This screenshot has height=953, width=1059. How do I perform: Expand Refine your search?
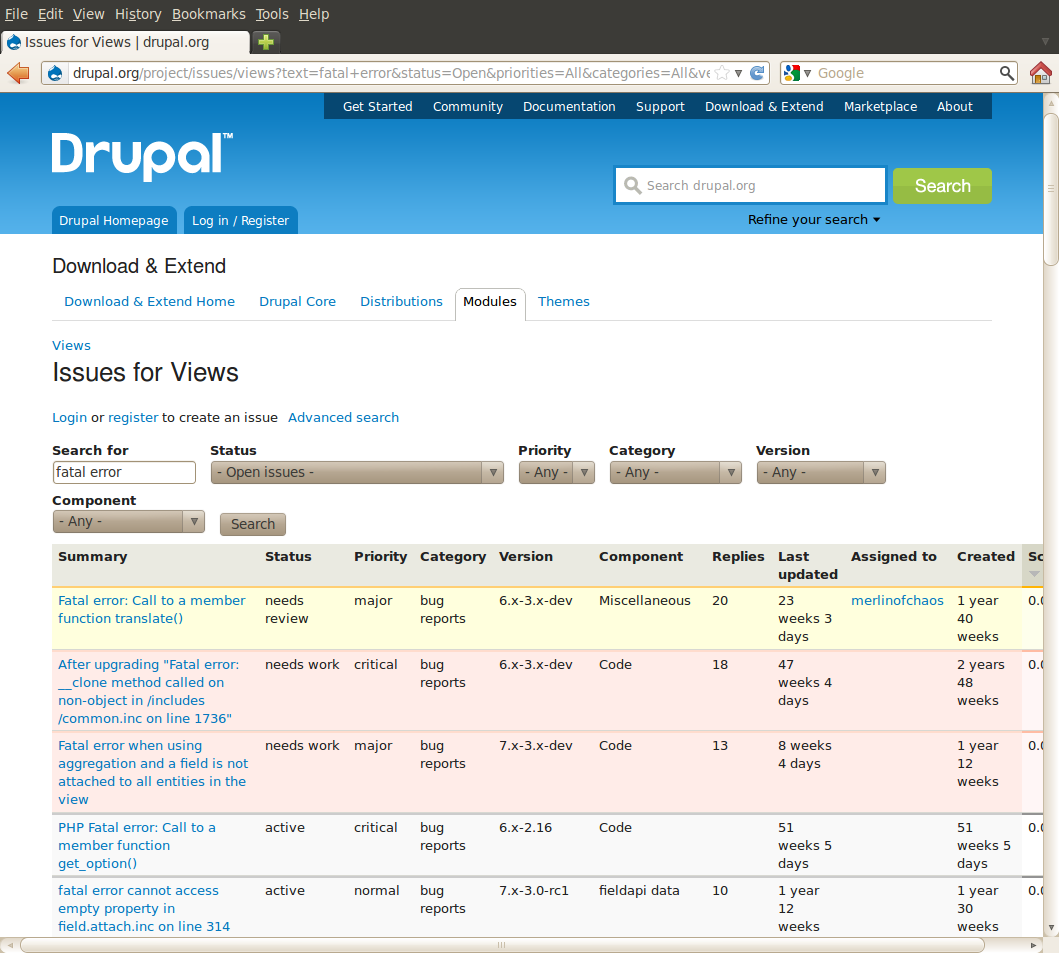point(814,220)
